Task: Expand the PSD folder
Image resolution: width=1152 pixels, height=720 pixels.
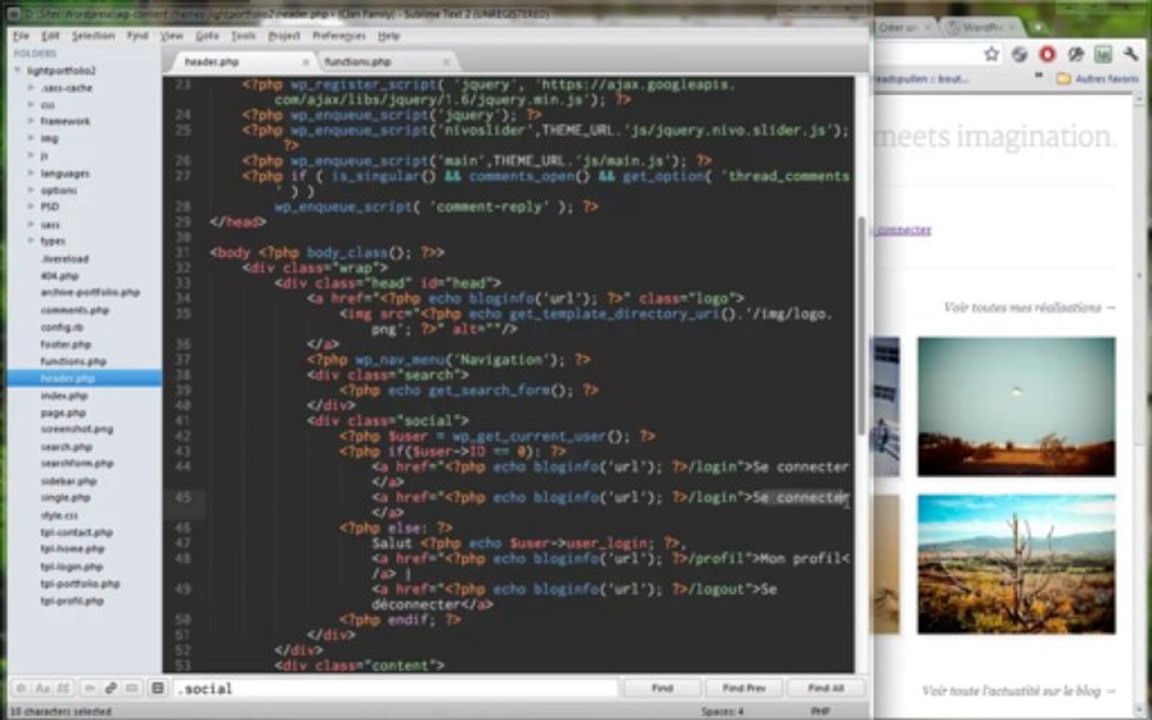Action: tap(31, 206)
